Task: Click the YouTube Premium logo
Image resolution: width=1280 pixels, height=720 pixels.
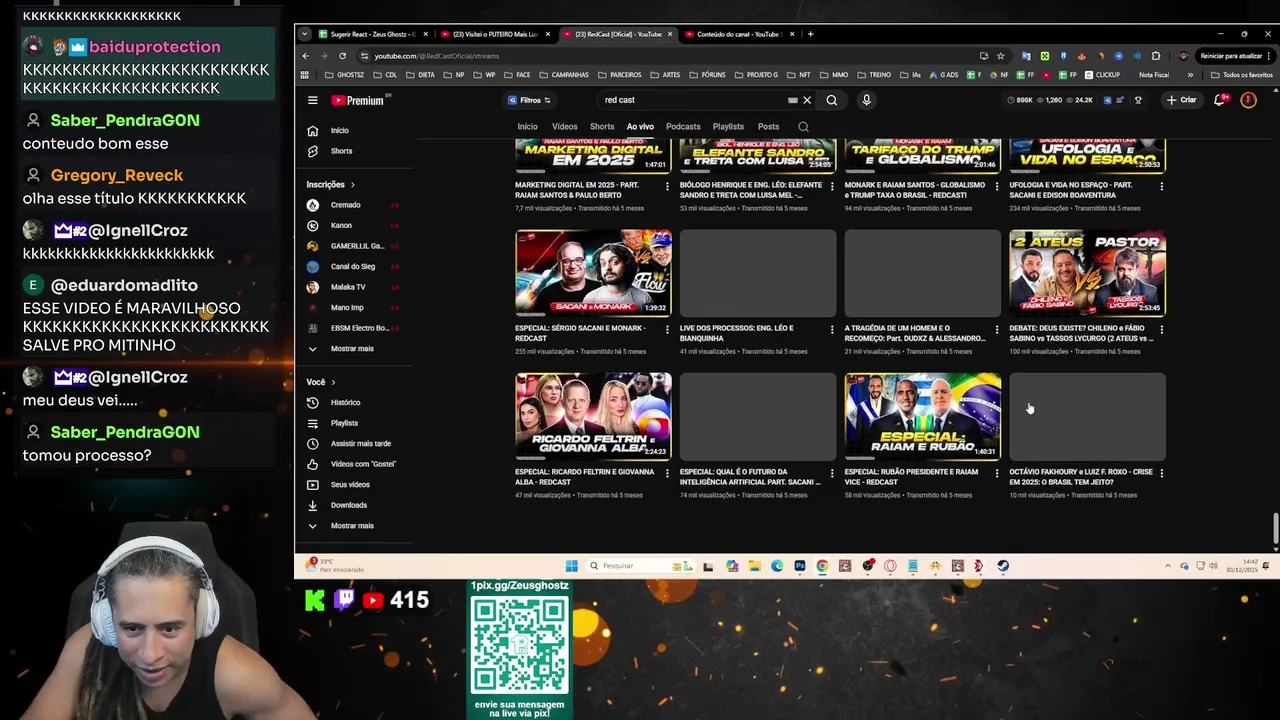Action: 358,100
